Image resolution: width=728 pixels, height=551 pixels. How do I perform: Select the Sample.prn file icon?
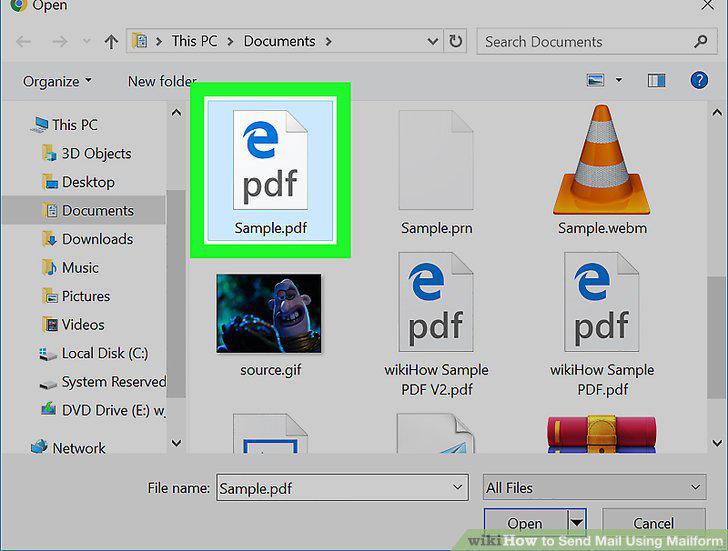436,160
